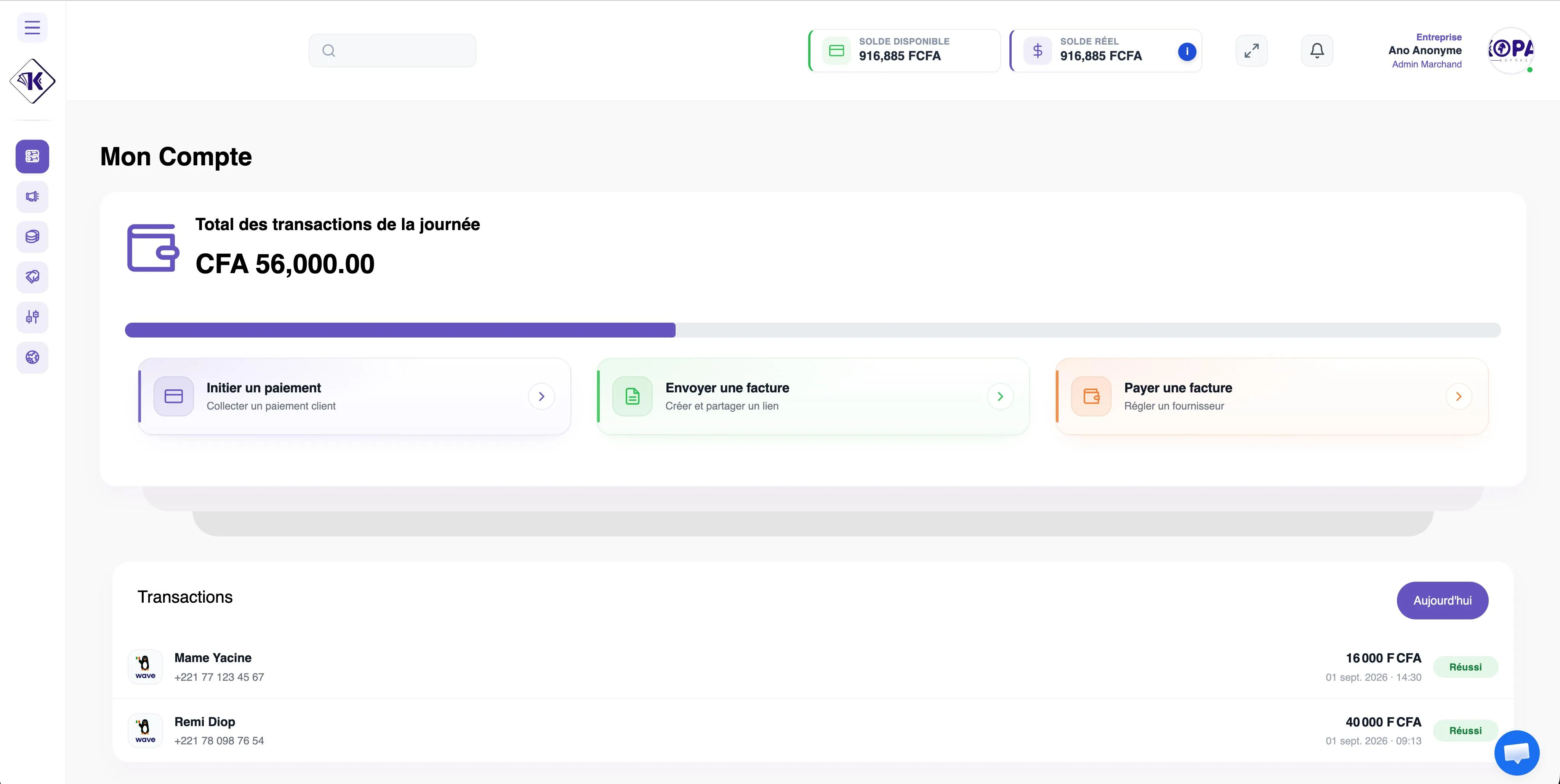Click the search bar field
The height and width of the screenshot is (784, 1560).
point(392,51)
